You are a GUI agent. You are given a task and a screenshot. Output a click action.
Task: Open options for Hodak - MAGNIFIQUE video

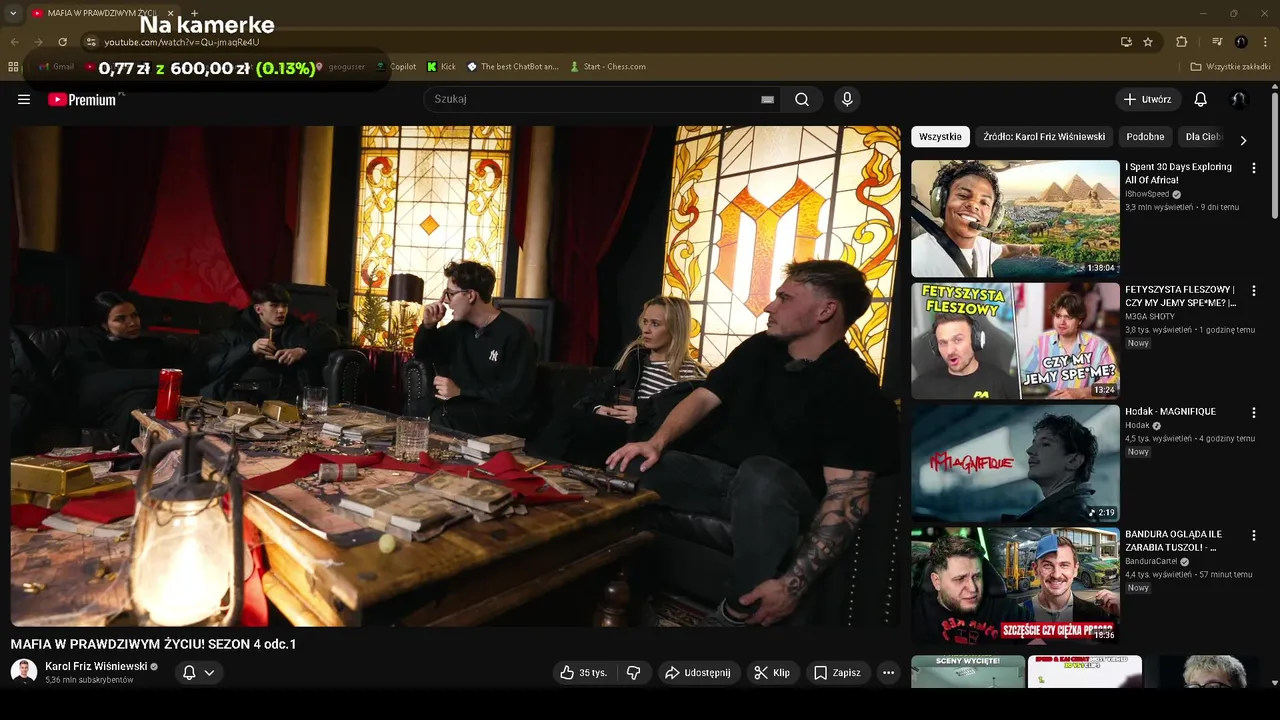(x=1253, y=412)
